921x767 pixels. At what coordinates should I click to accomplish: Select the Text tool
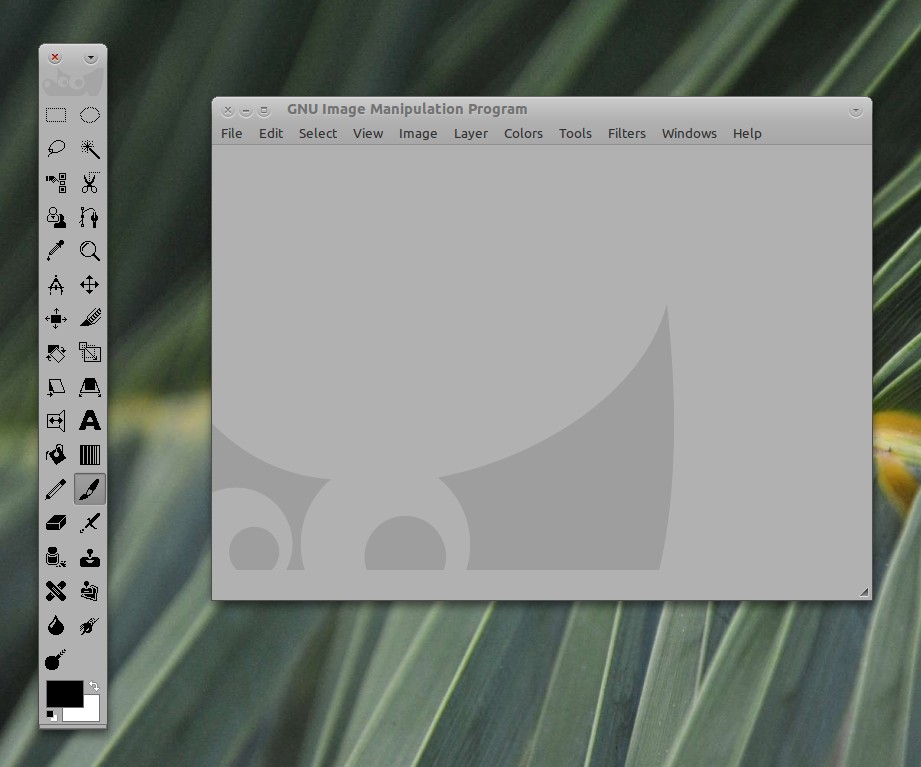pyautogui.click(x=90, y=420)
